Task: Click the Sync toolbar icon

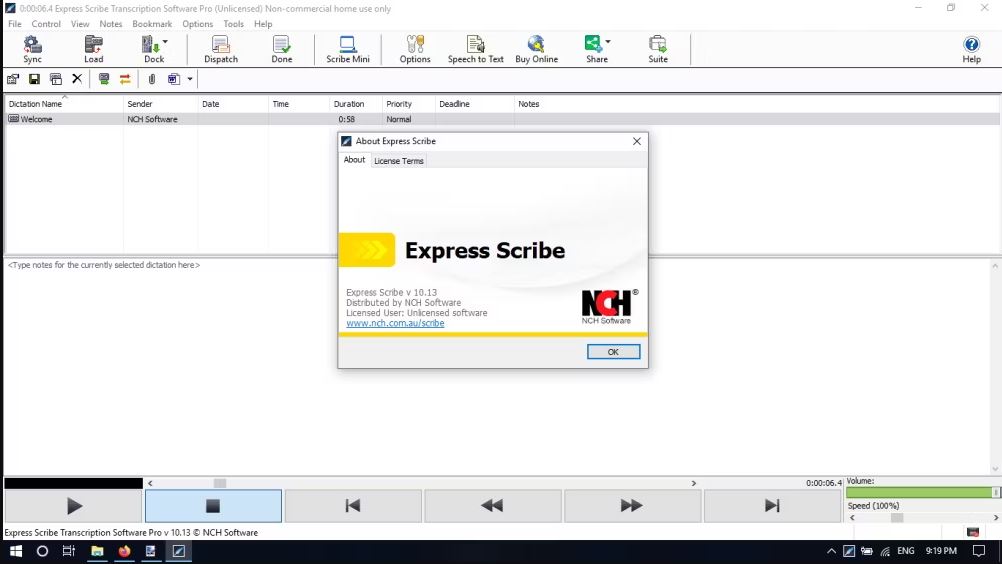Action: (33, 49)
